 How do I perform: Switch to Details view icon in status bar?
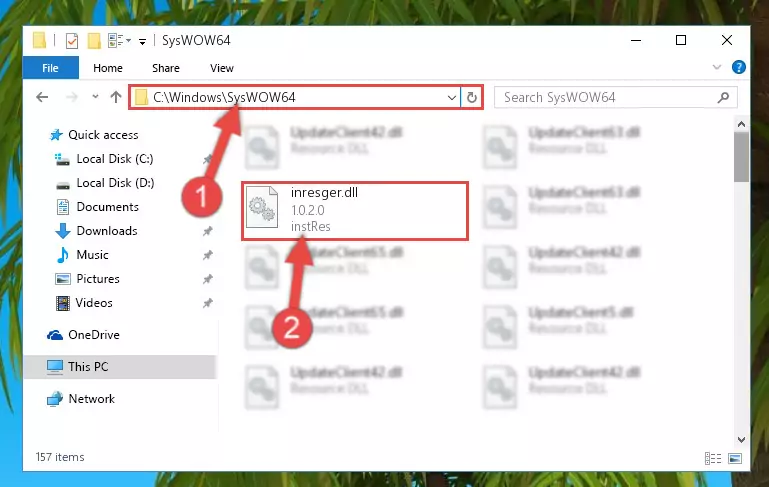(713, 458)
